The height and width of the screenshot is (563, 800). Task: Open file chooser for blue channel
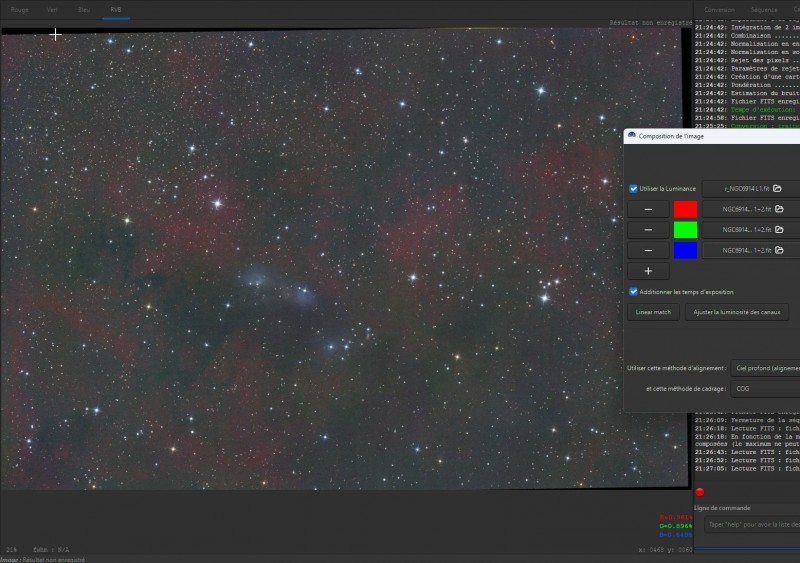(751, 251)
